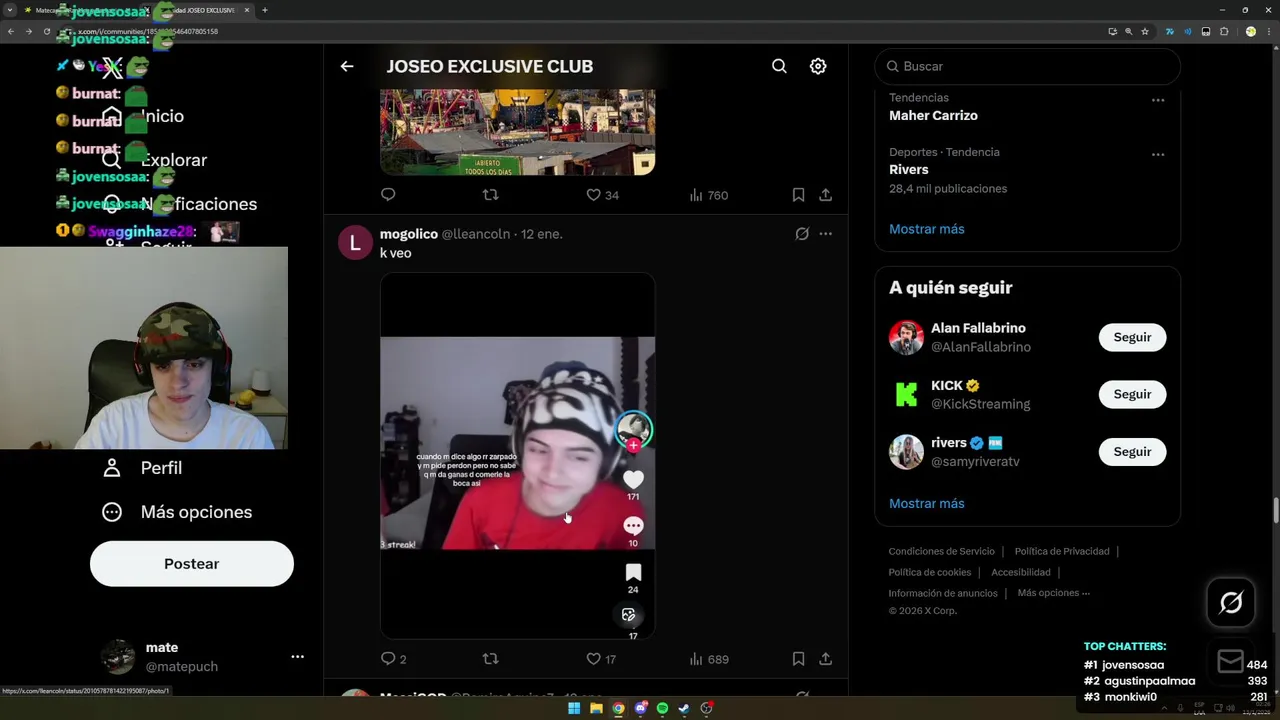This screenshot has width=1280, height=720.
Task: Share the fairground photo post
Action: coord(825,195)
